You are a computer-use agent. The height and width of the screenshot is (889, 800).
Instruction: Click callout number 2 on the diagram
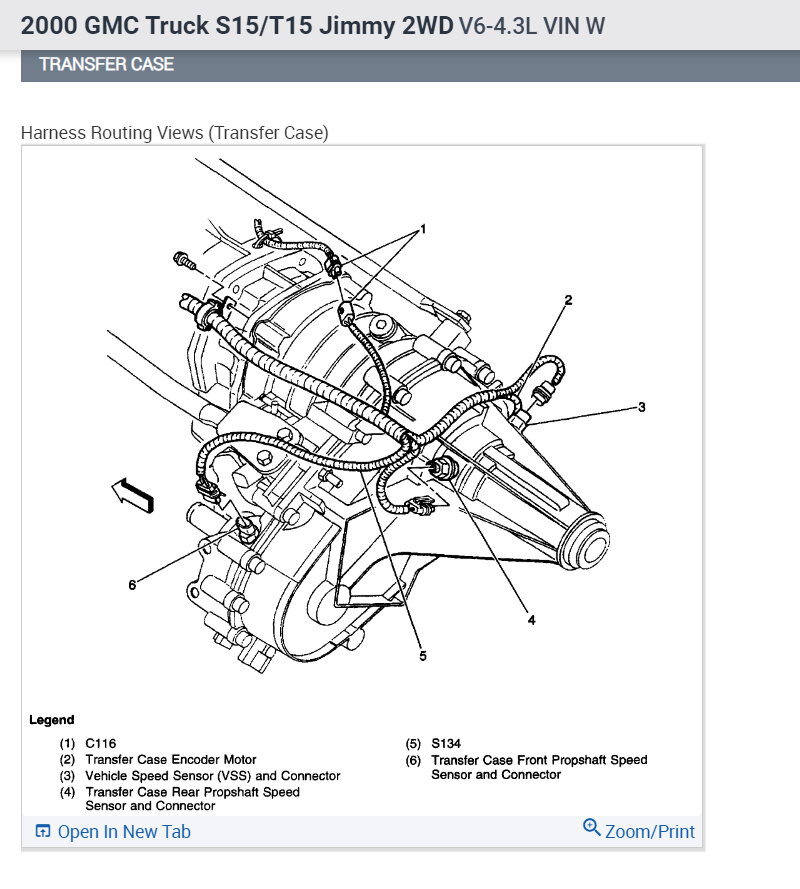pyautogui.click(x=568, y=298)
